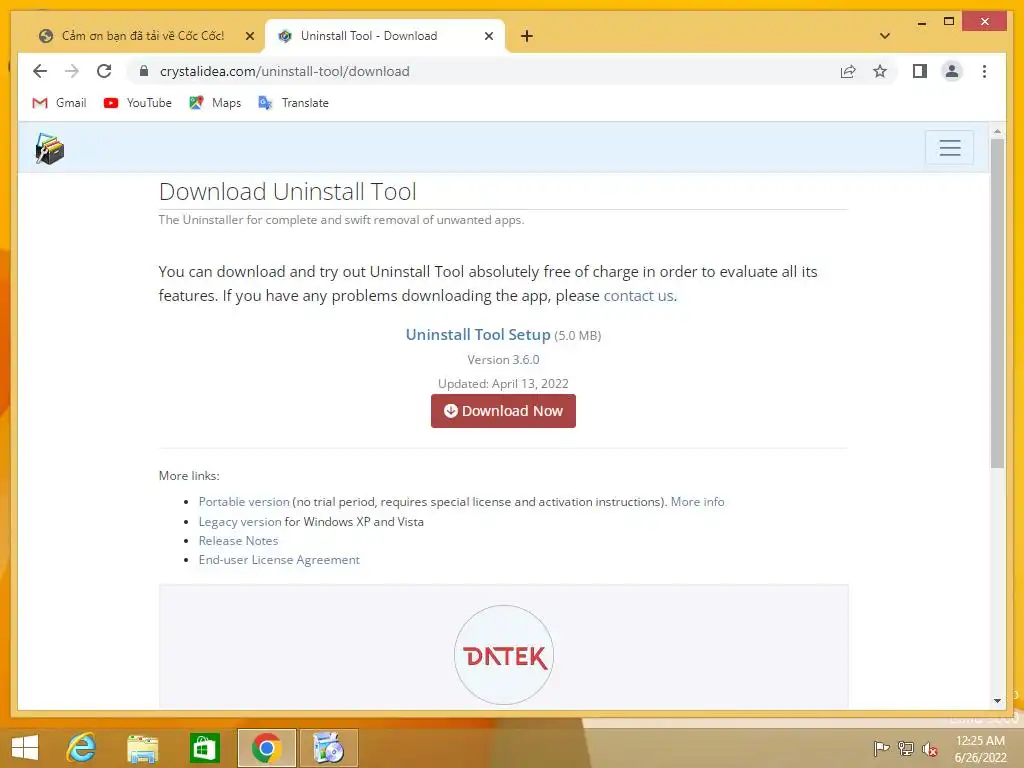Open File Explorer from the taskbar
This screenshot has height=768, width=1024.
pos(142,747)
